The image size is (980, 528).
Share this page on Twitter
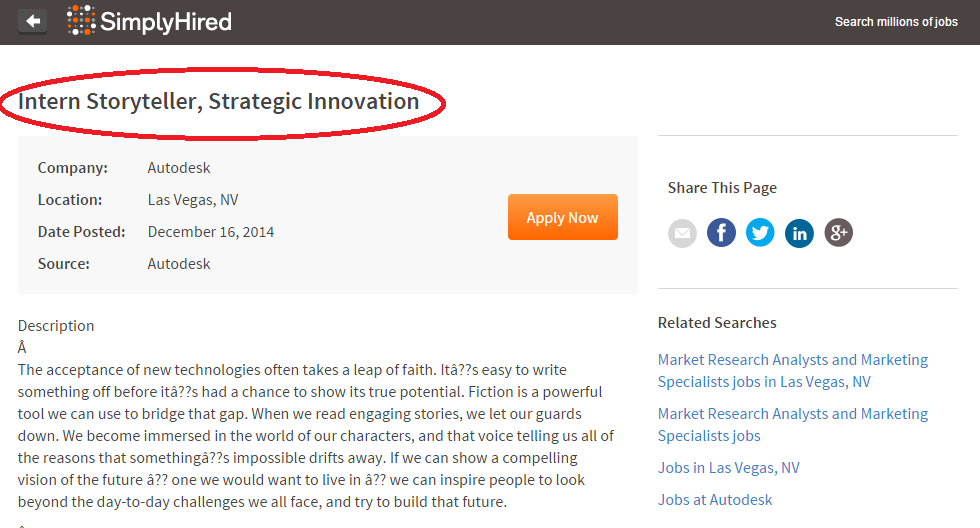(760, 233)
